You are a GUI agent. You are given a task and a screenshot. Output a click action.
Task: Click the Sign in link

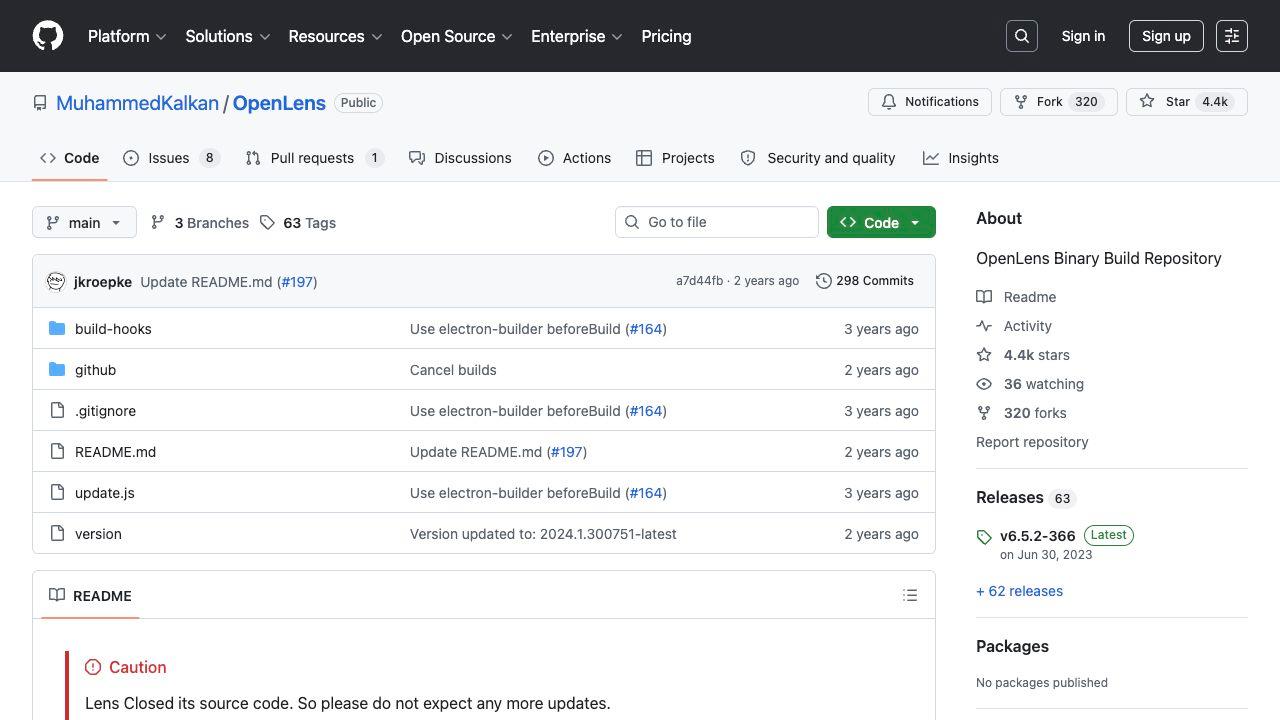pos(1083,36)
